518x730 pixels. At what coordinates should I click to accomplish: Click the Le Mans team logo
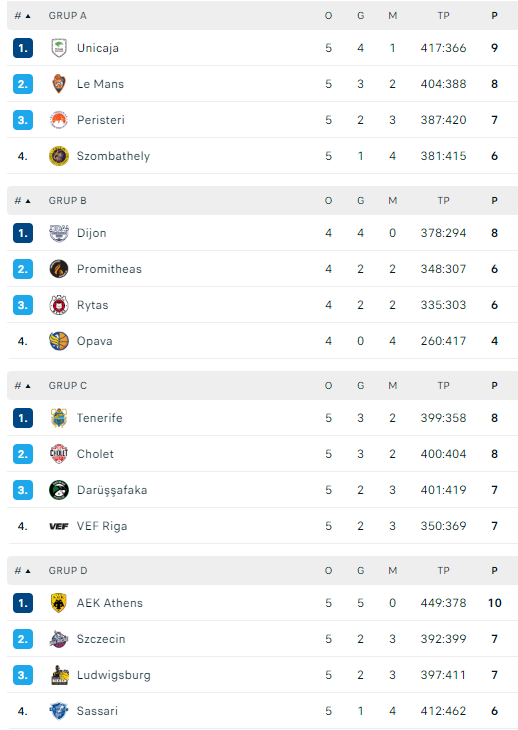coord(59,84)
